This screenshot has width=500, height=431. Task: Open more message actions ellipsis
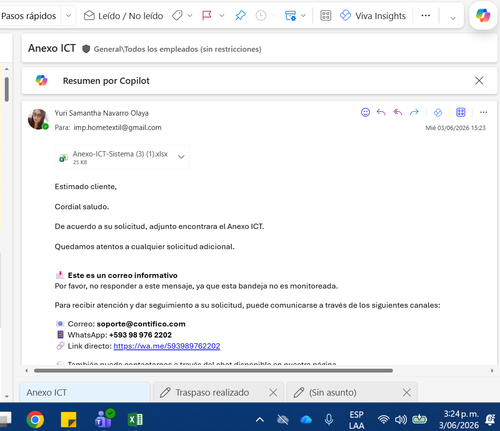click(484, 112)
